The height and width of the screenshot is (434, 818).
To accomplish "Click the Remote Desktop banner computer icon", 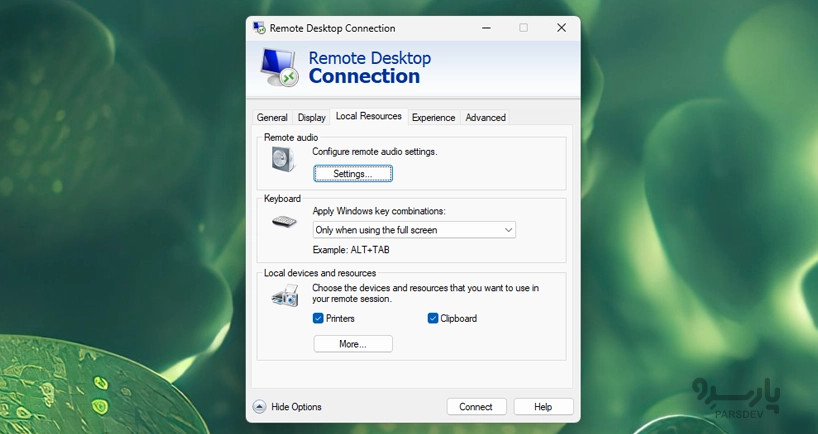I will point(280,67).
